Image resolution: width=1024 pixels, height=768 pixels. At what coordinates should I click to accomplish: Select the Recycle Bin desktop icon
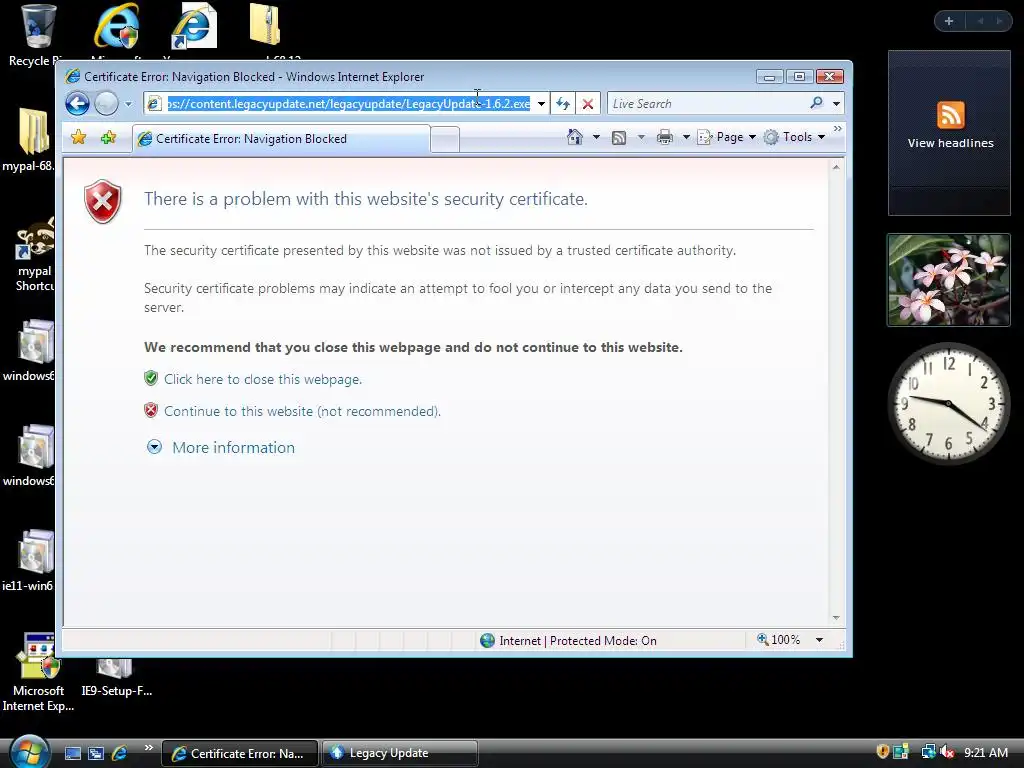point(36,35)
